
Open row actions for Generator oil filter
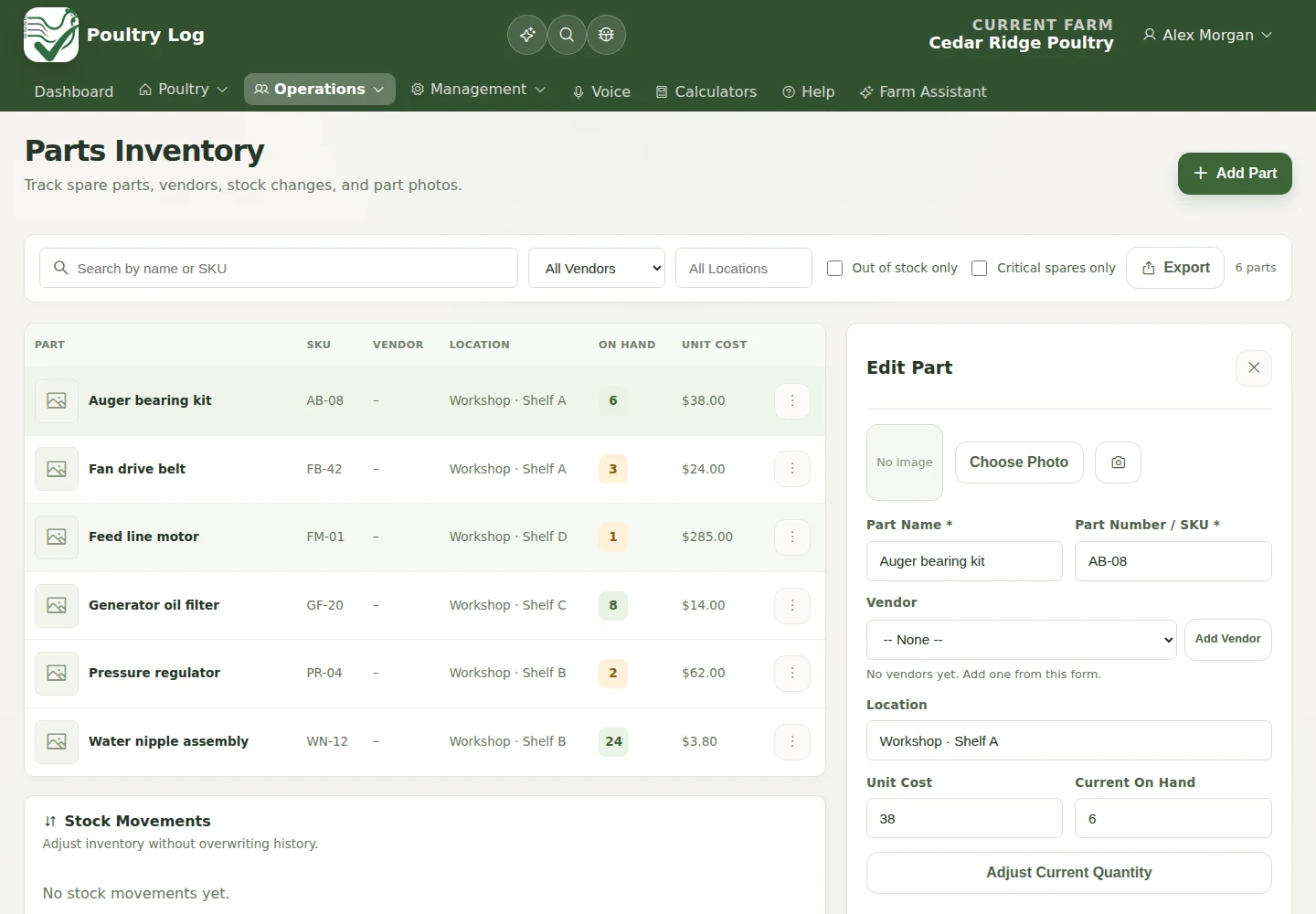click(x=792, y=605)
